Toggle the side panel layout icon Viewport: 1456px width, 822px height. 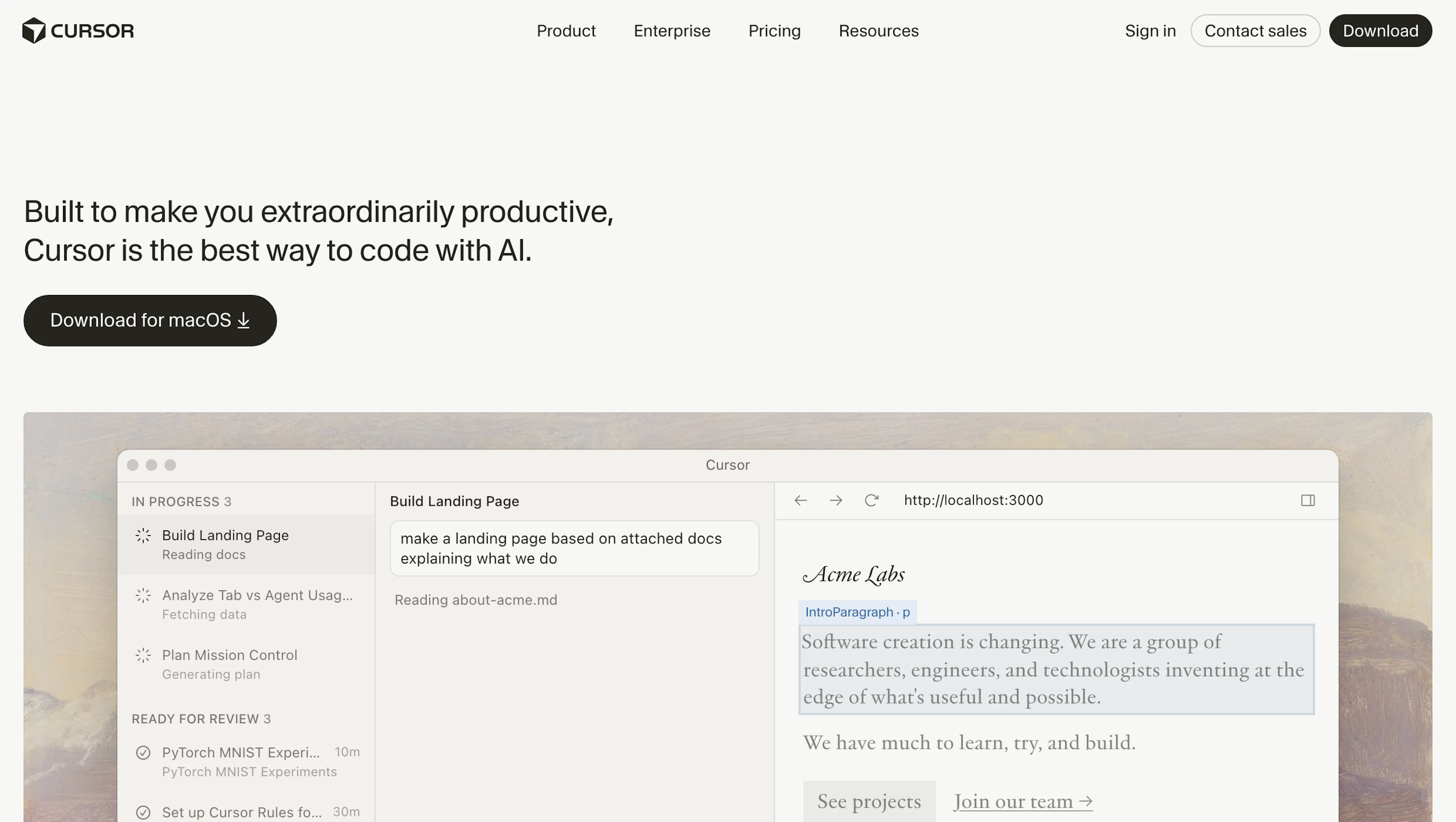coord(1308,500)
